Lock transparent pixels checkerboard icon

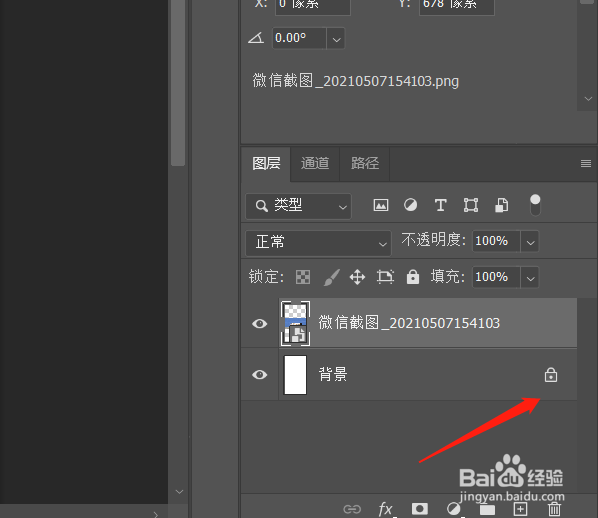tap(303, 277)
